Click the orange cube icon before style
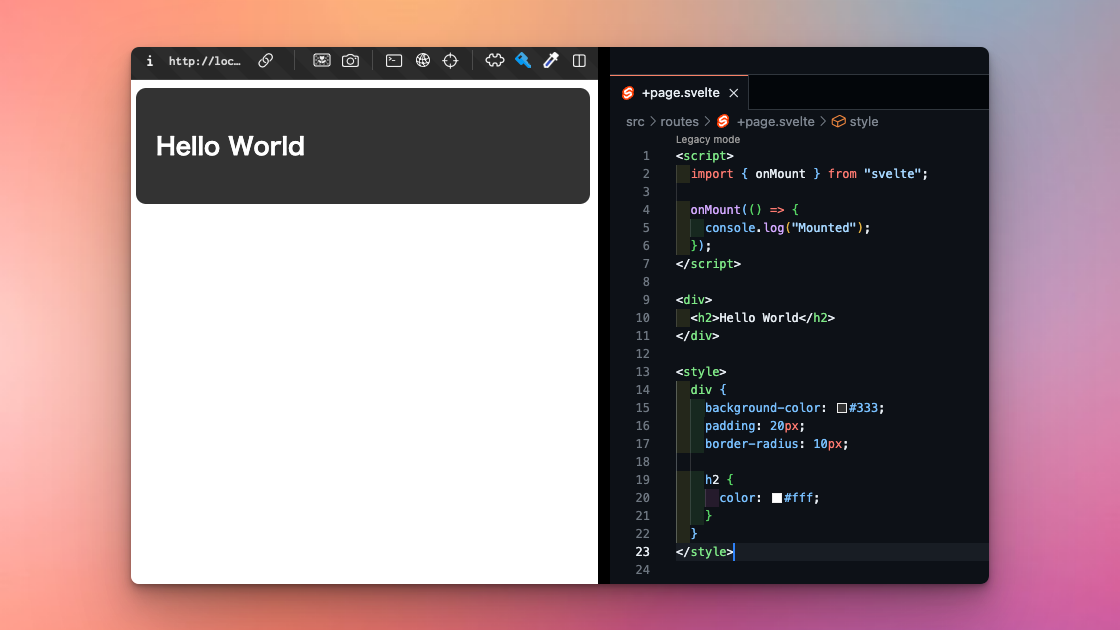Viewport: 1120px width, 630px height. pyautogui.click(x=839, y=121)
